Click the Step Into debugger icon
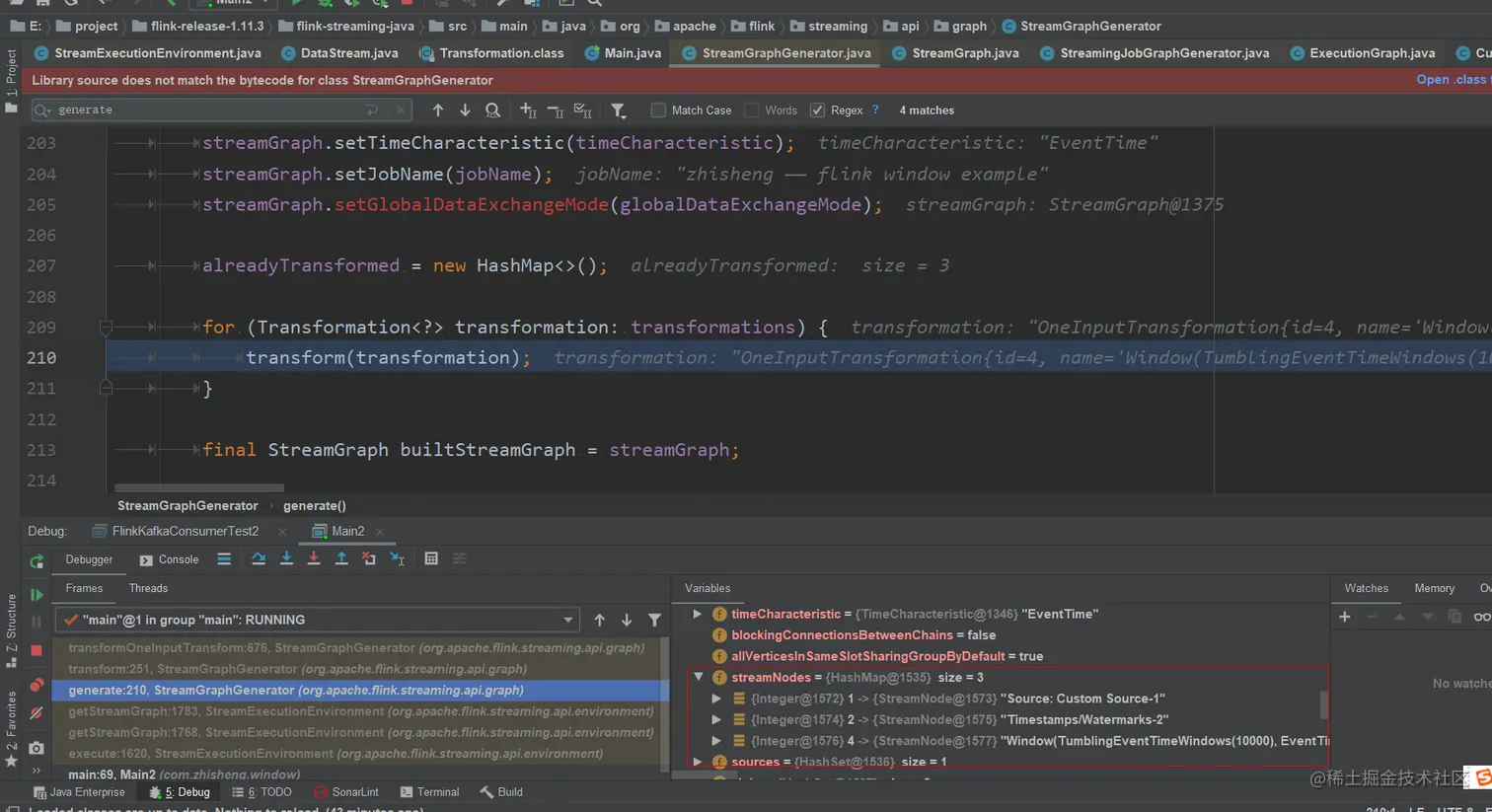 tap(286, 559)
